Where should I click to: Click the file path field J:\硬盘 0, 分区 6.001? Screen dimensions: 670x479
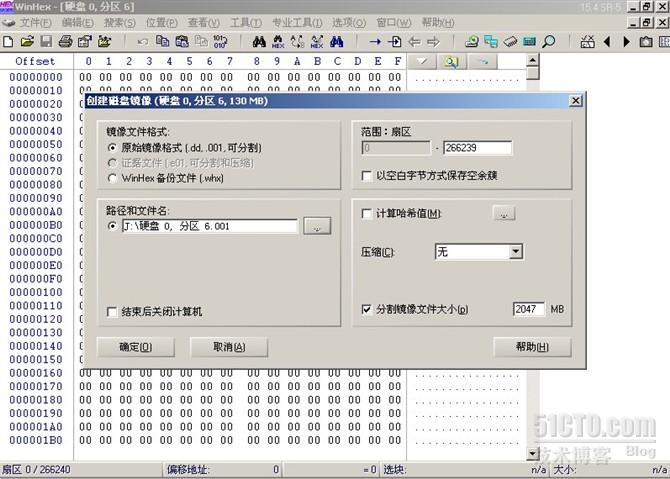point(209,226)
